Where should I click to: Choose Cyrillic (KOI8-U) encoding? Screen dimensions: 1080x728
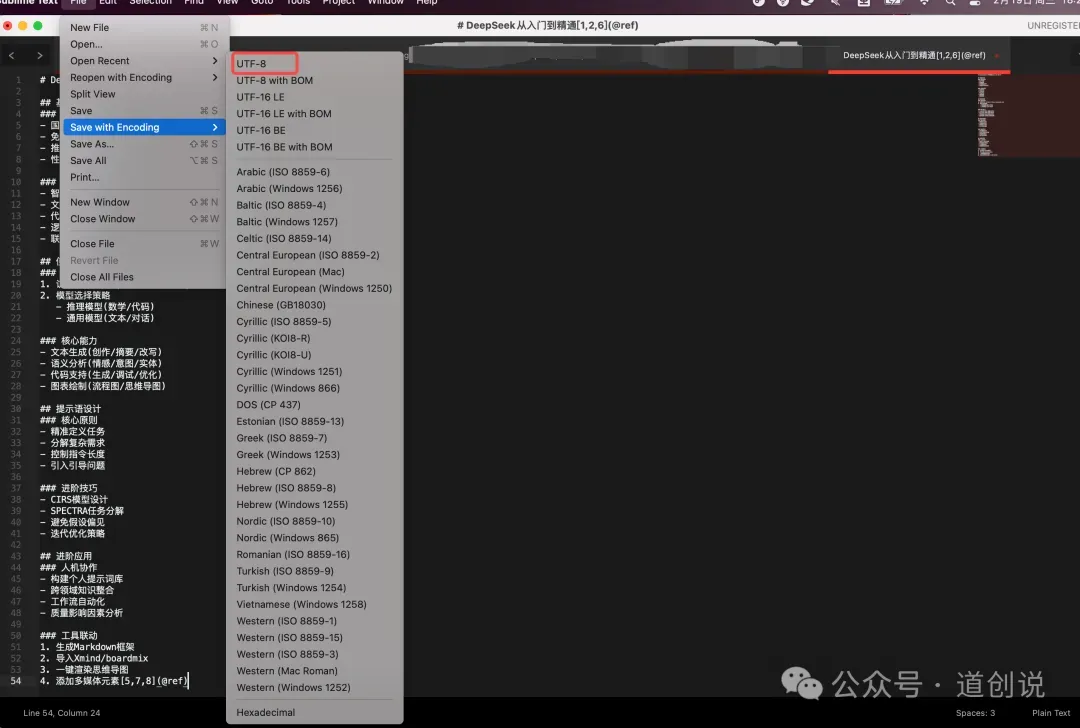[315, 355]
